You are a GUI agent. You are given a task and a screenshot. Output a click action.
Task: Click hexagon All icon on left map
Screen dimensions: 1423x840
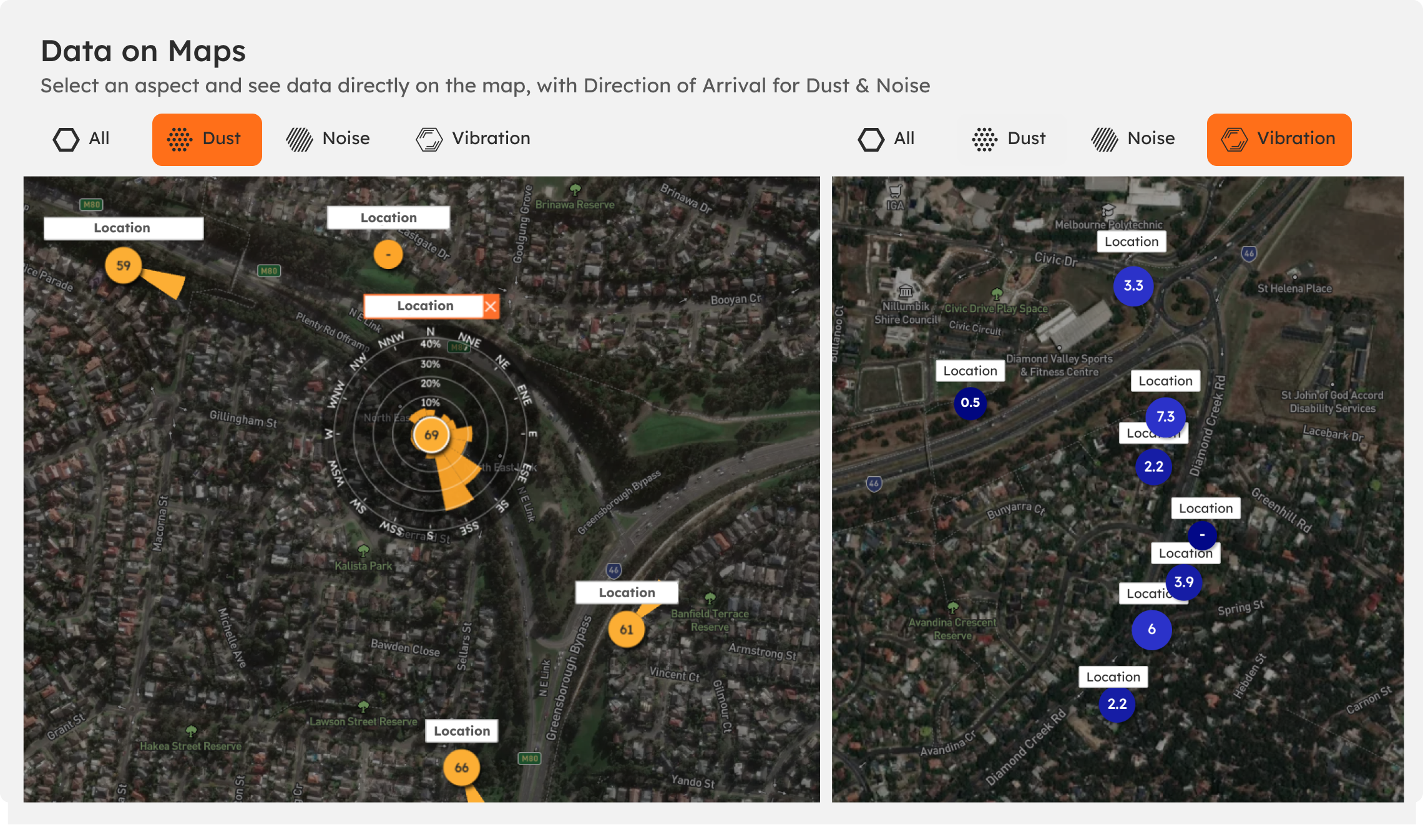pos(66,139)
